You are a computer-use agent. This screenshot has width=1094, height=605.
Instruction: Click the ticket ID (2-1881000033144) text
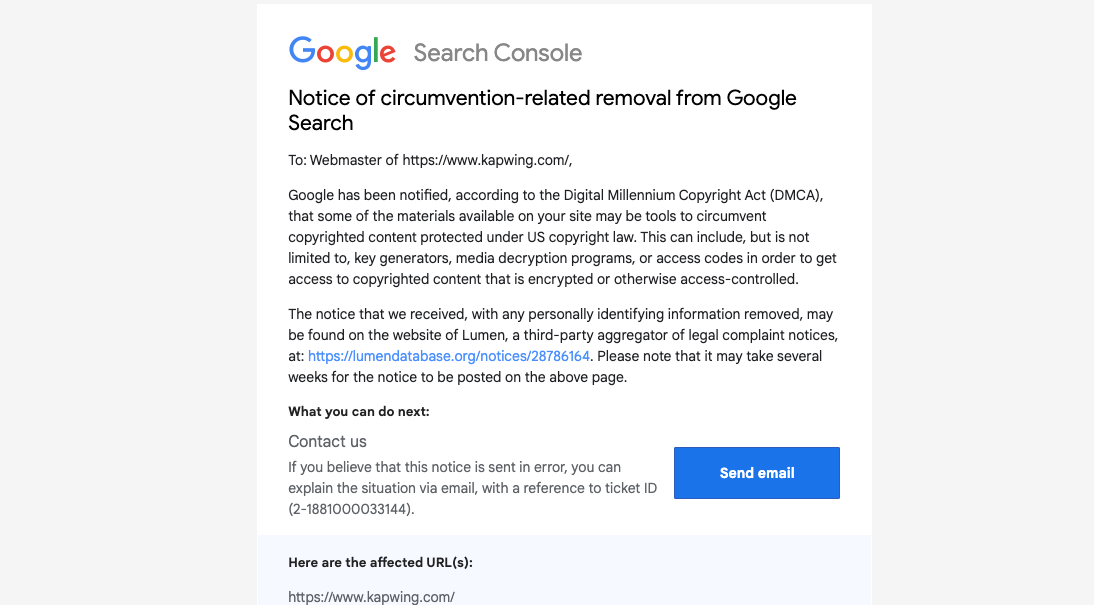[x=351, y=509]
